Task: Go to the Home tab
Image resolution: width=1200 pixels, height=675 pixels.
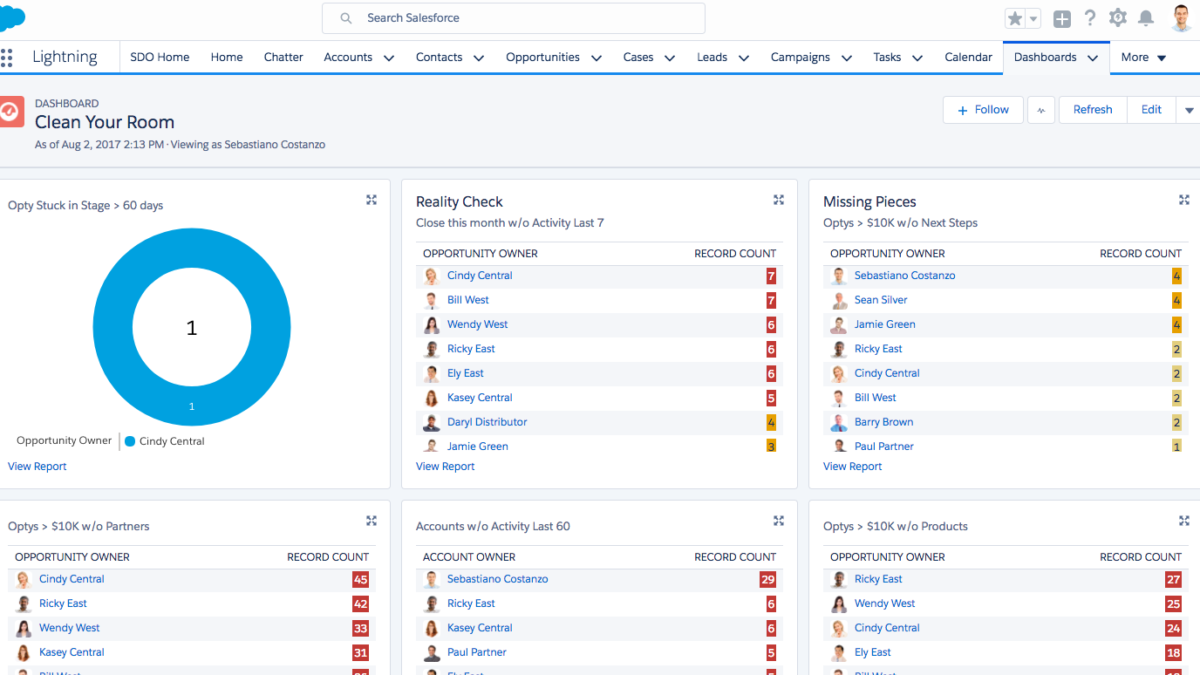Action: pyautogui.click(x=227, y=57)
